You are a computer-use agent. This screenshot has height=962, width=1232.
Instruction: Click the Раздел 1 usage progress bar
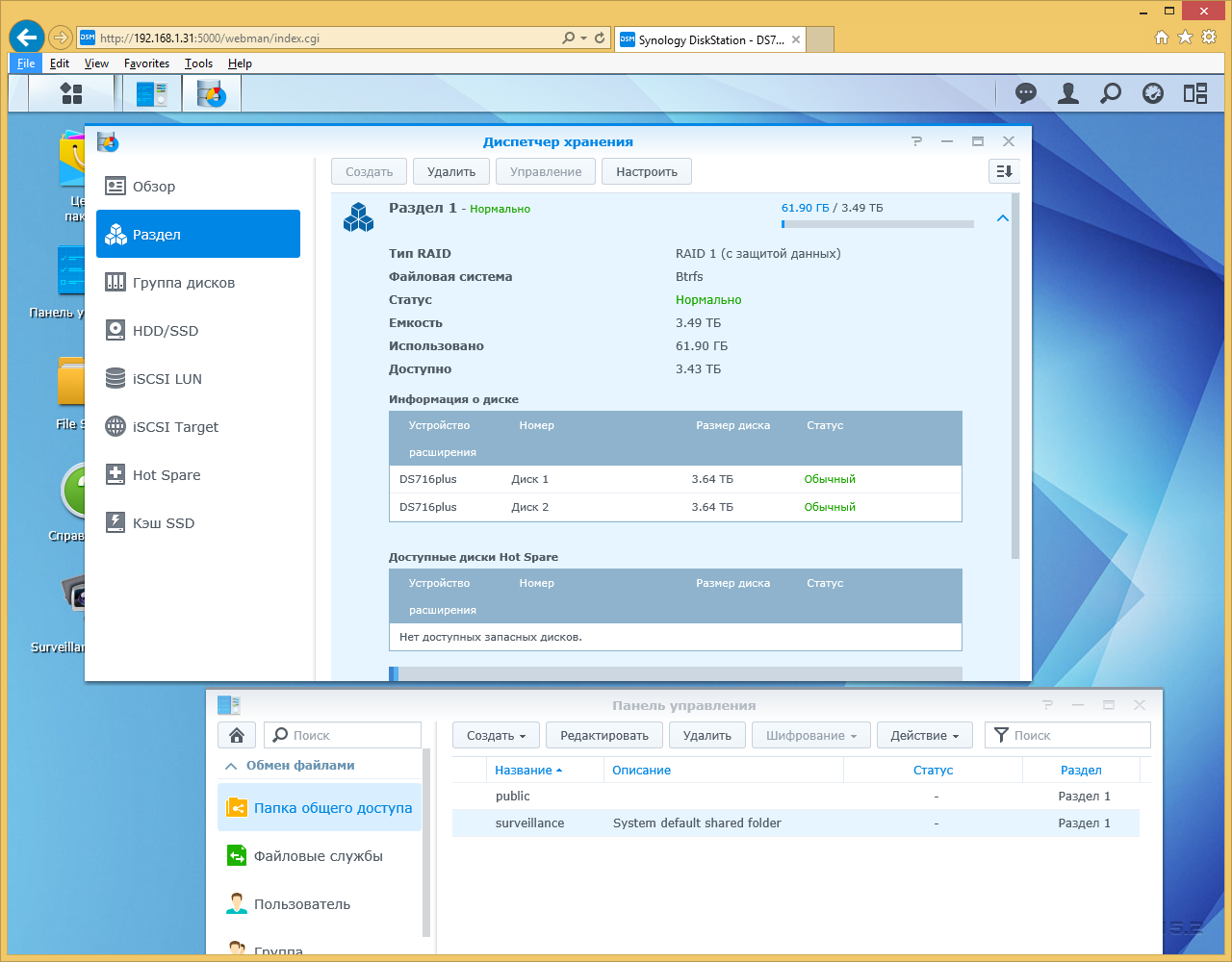[878, 224]
